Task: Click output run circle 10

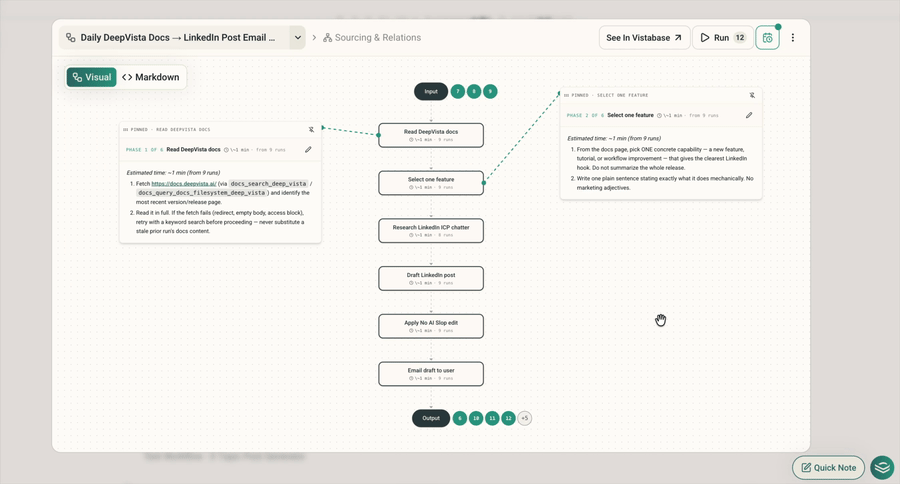Action: coord(476,418)
